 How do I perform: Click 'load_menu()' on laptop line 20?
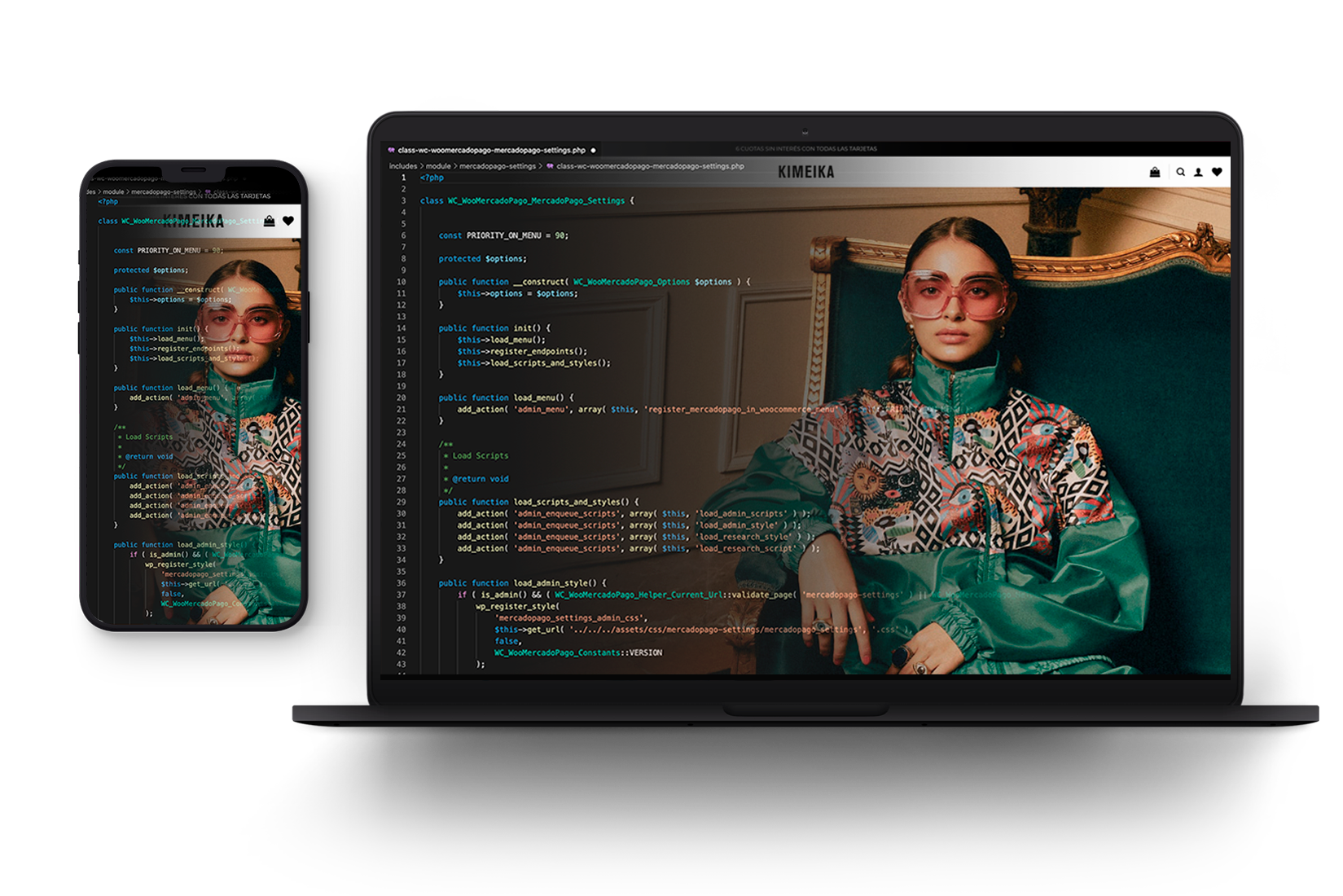click(543, 398)
